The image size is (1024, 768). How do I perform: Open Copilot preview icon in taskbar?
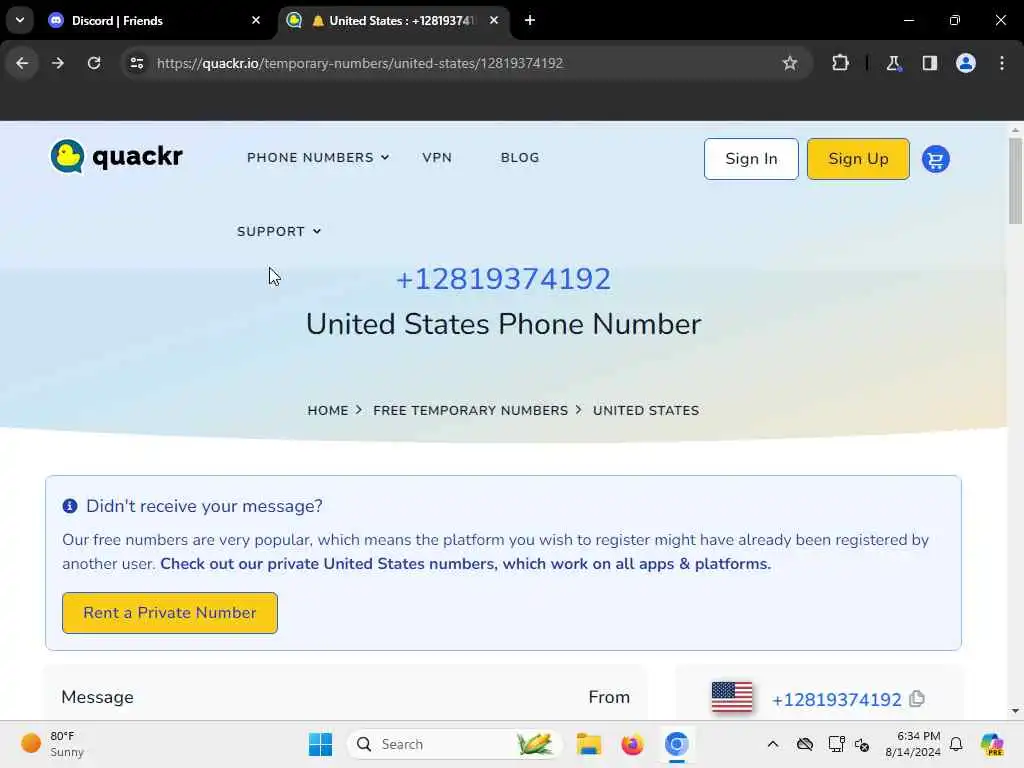pyautogui.click(x=991, y=744)
